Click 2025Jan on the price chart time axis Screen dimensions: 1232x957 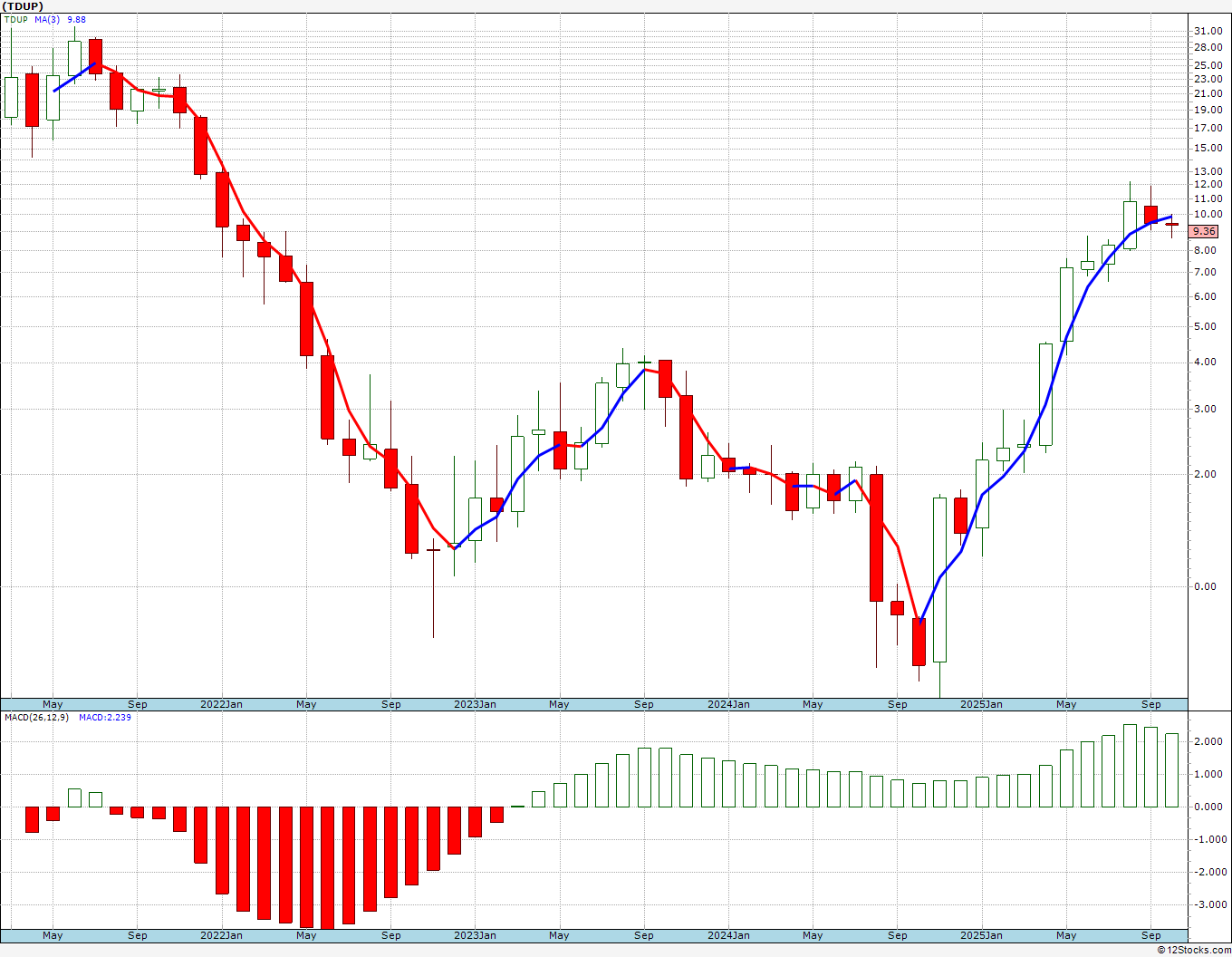983,704
